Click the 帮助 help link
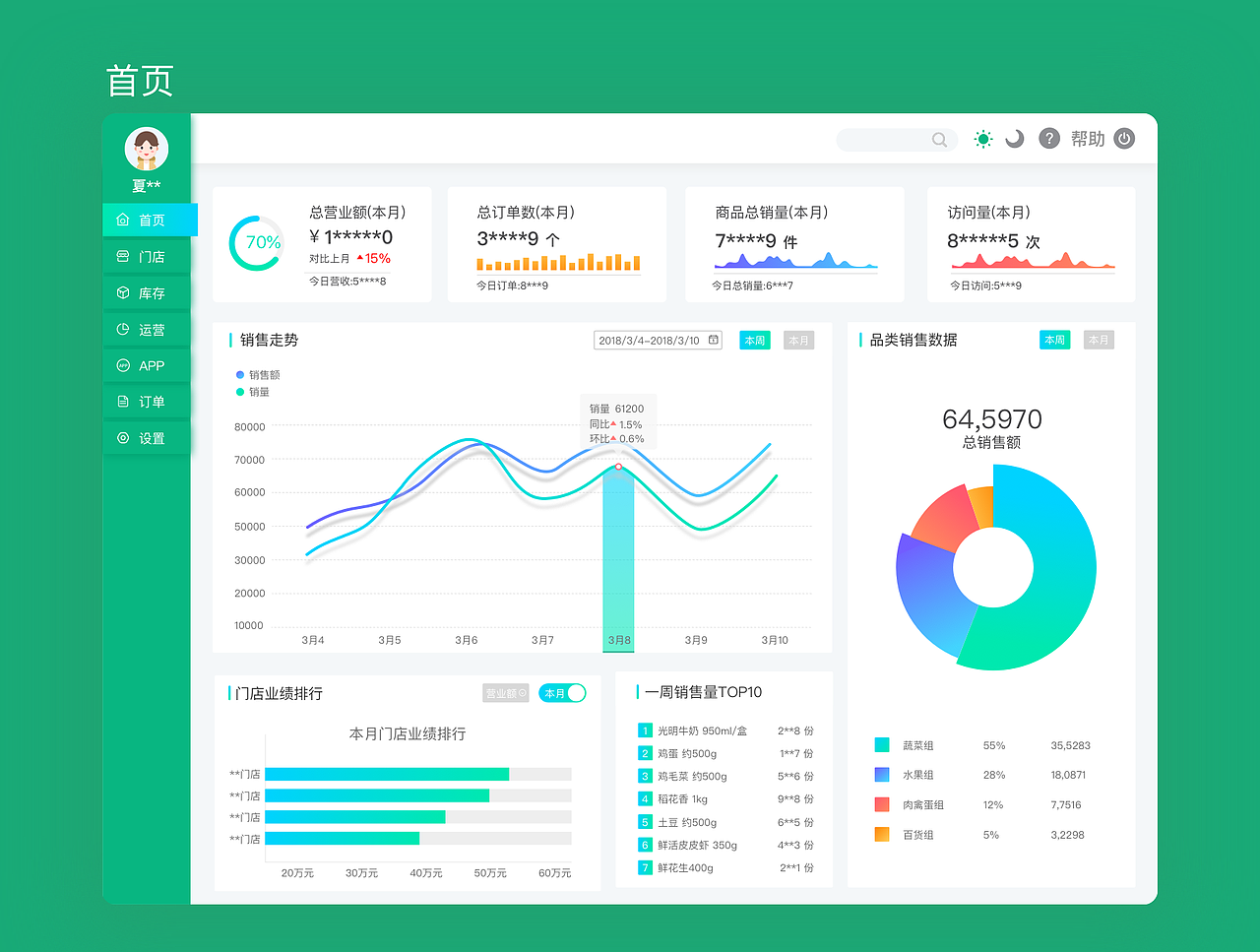 tap(1088, 139)
